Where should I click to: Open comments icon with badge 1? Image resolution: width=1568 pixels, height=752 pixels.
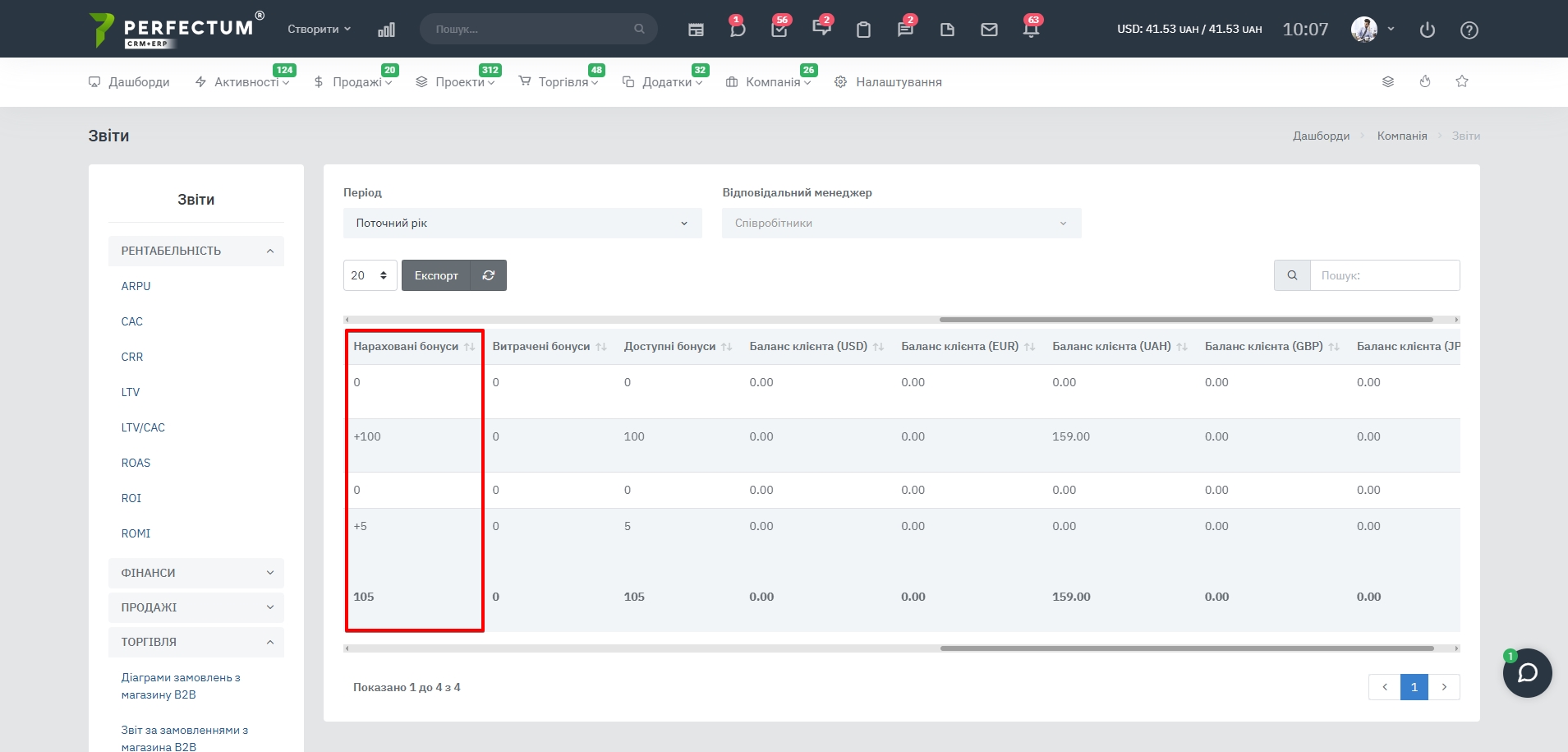[x=737, y=28]
